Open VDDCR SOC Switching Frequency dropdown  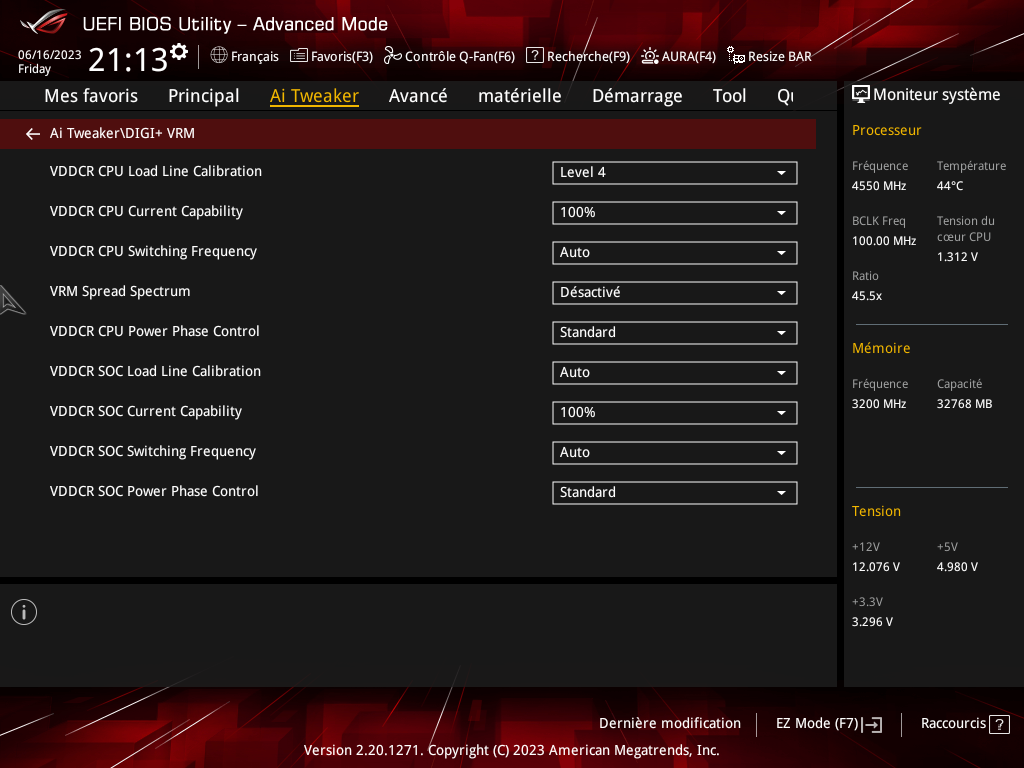tap(675, 453)
